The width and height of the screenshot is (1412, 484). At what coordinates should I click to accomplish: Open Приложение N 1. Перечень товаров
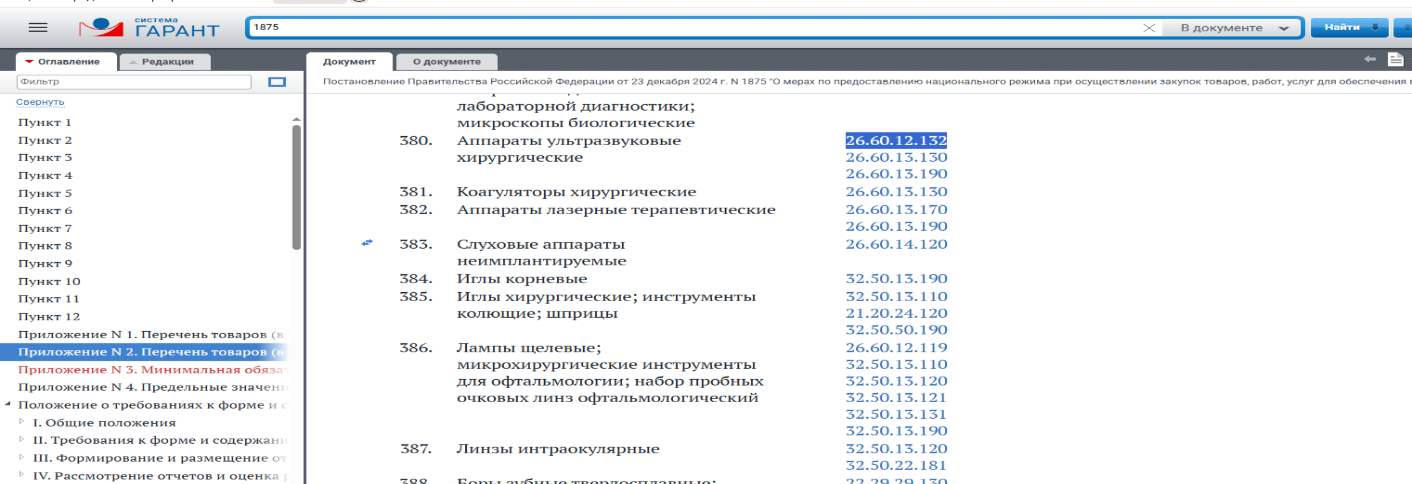(153, 333)
